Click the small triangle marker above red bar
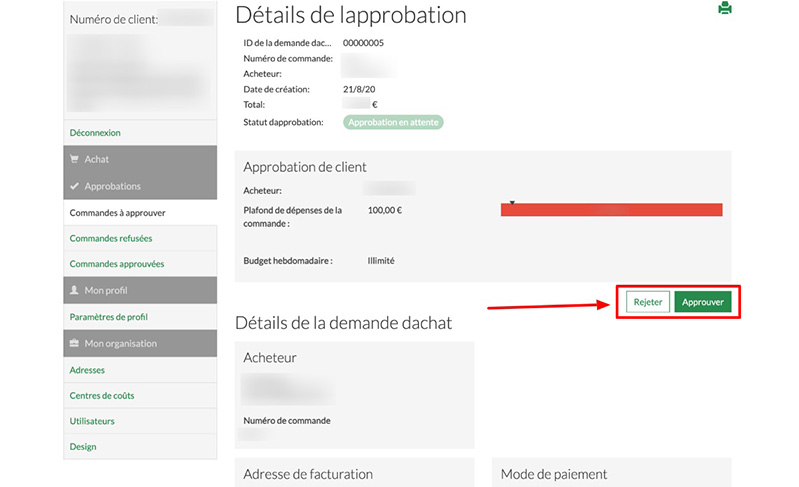The image size is (799, 487). point(512,202)
